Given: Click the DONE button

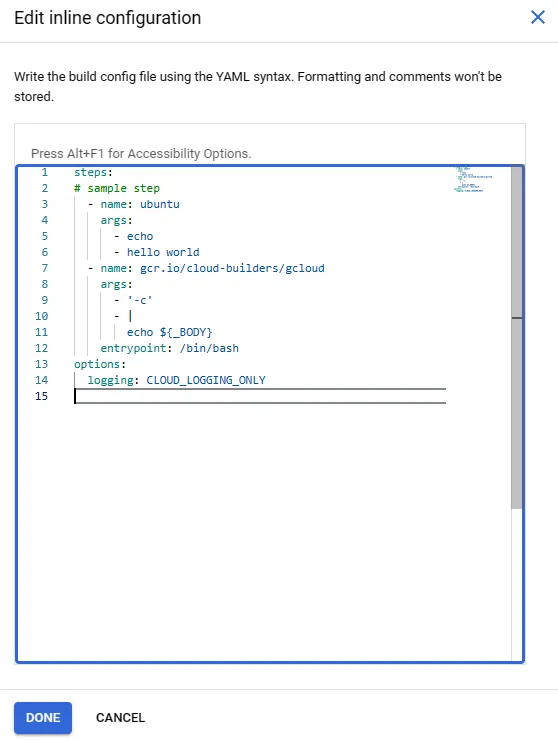Looking at the screenshot, I should click(43, 717).
